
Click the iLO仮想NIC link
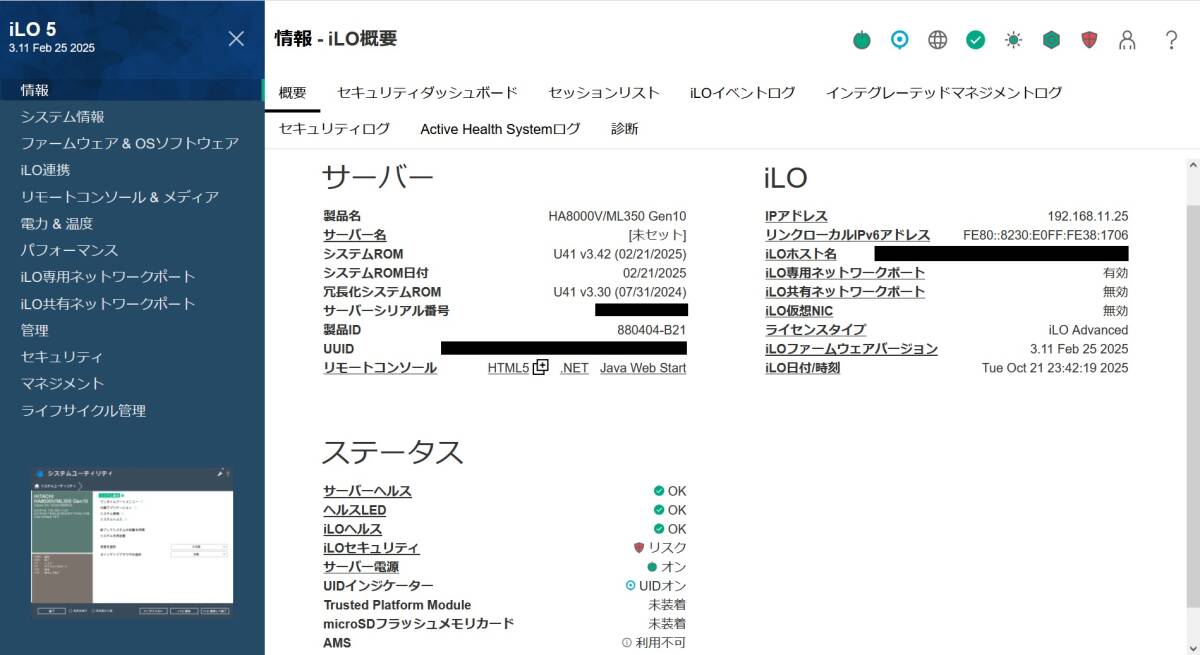799,311
